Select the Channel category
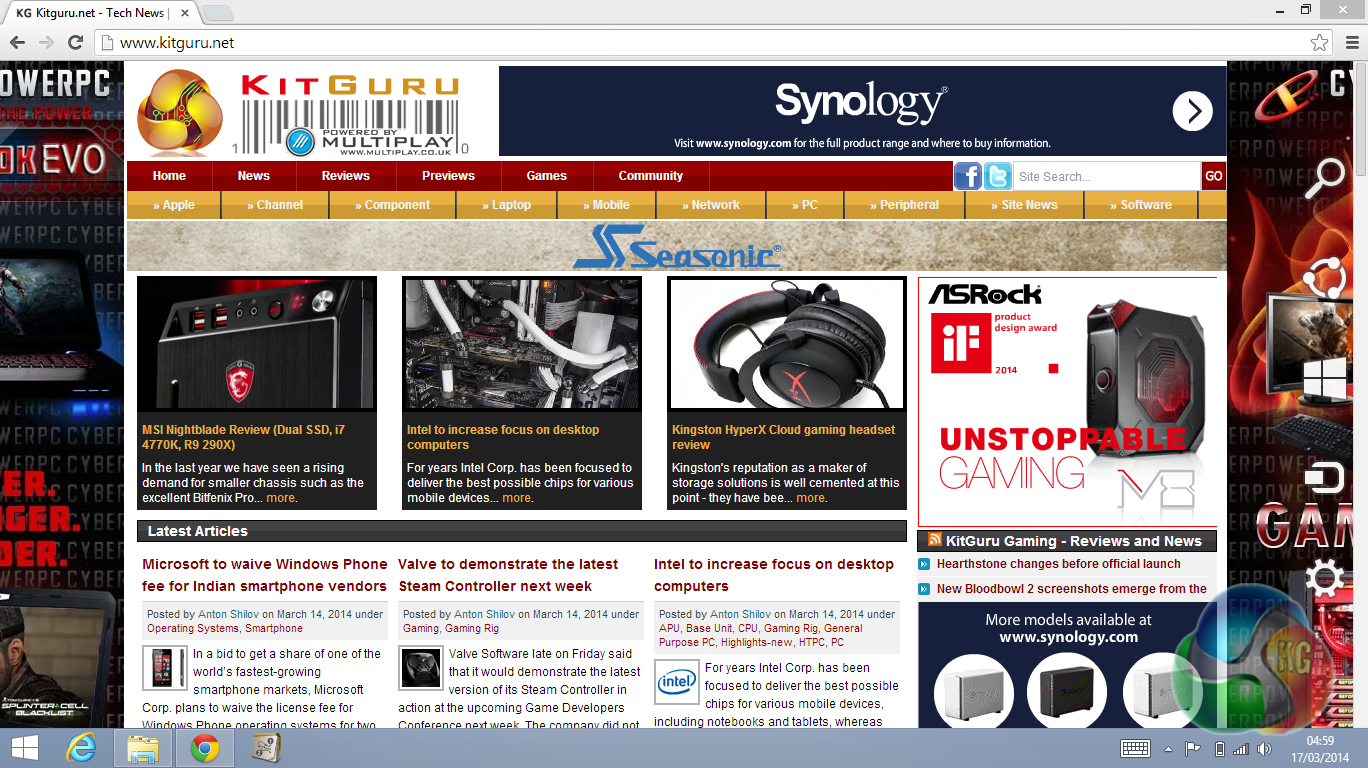Viewport: 1368px width, 768px height. click(275, 205)
